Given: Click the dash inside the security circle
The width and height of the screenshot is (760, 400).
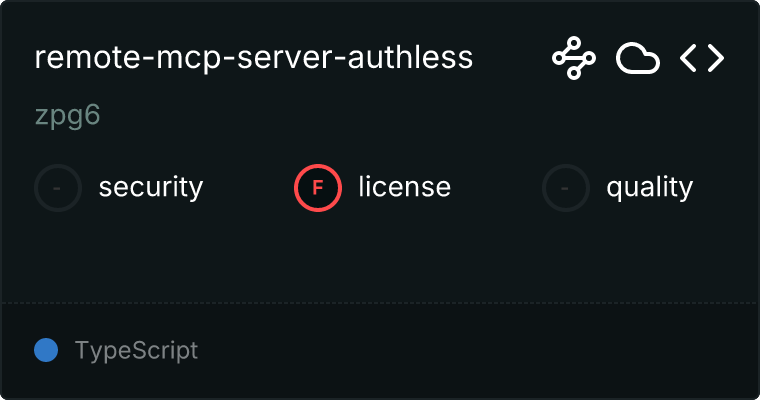Looking at the screenshot, I should pyautogui.click(x=57, y=188).
